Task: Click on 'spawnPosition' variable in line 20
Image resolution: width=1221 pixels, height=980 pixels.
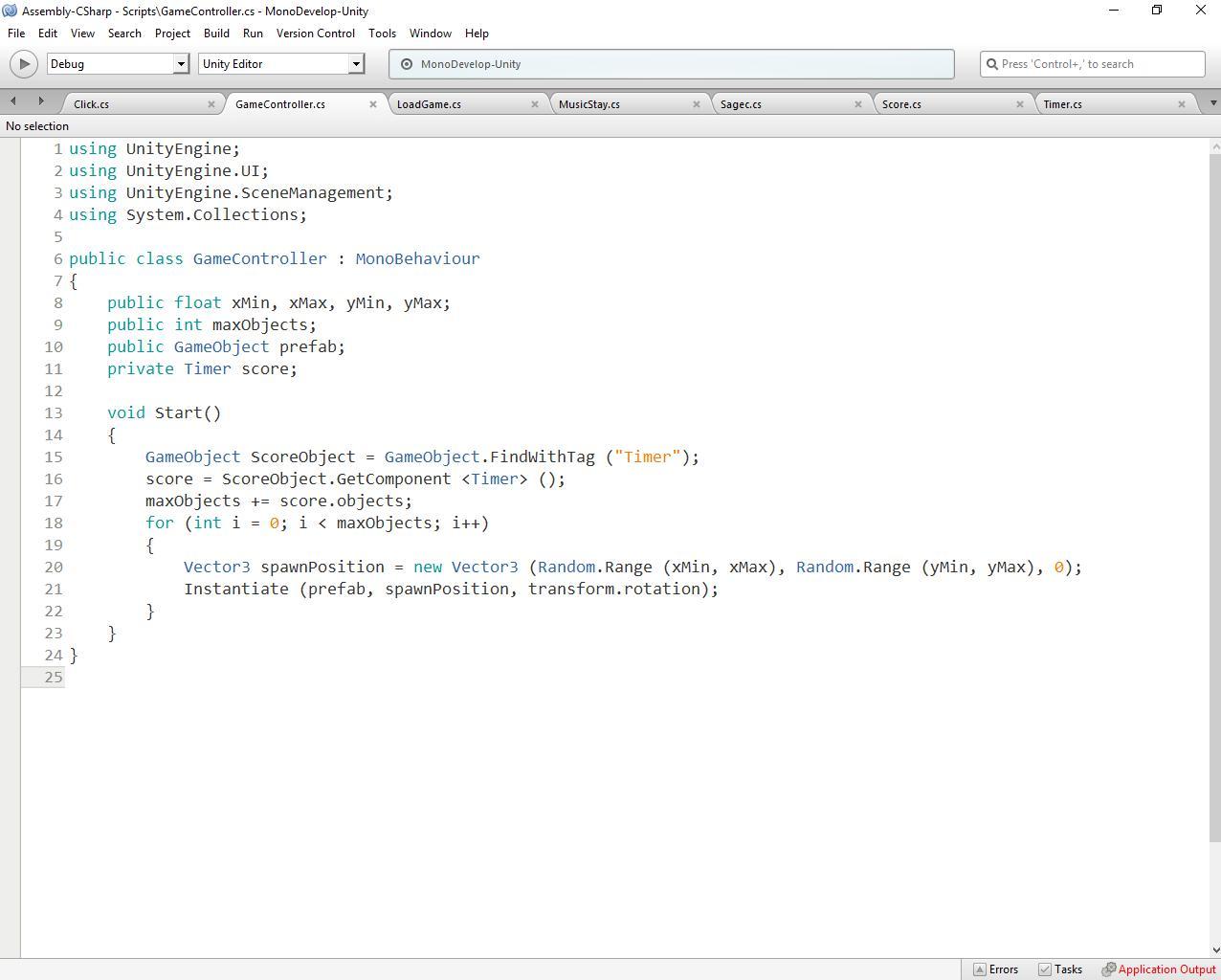Action: point(322,567)
